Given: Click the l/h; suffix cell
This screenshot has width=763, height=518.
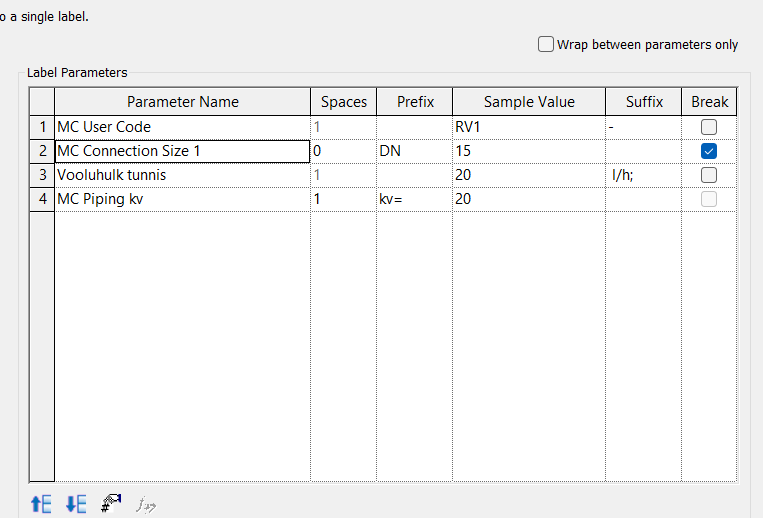Looking at the screenshot, I should pos(644,175).
